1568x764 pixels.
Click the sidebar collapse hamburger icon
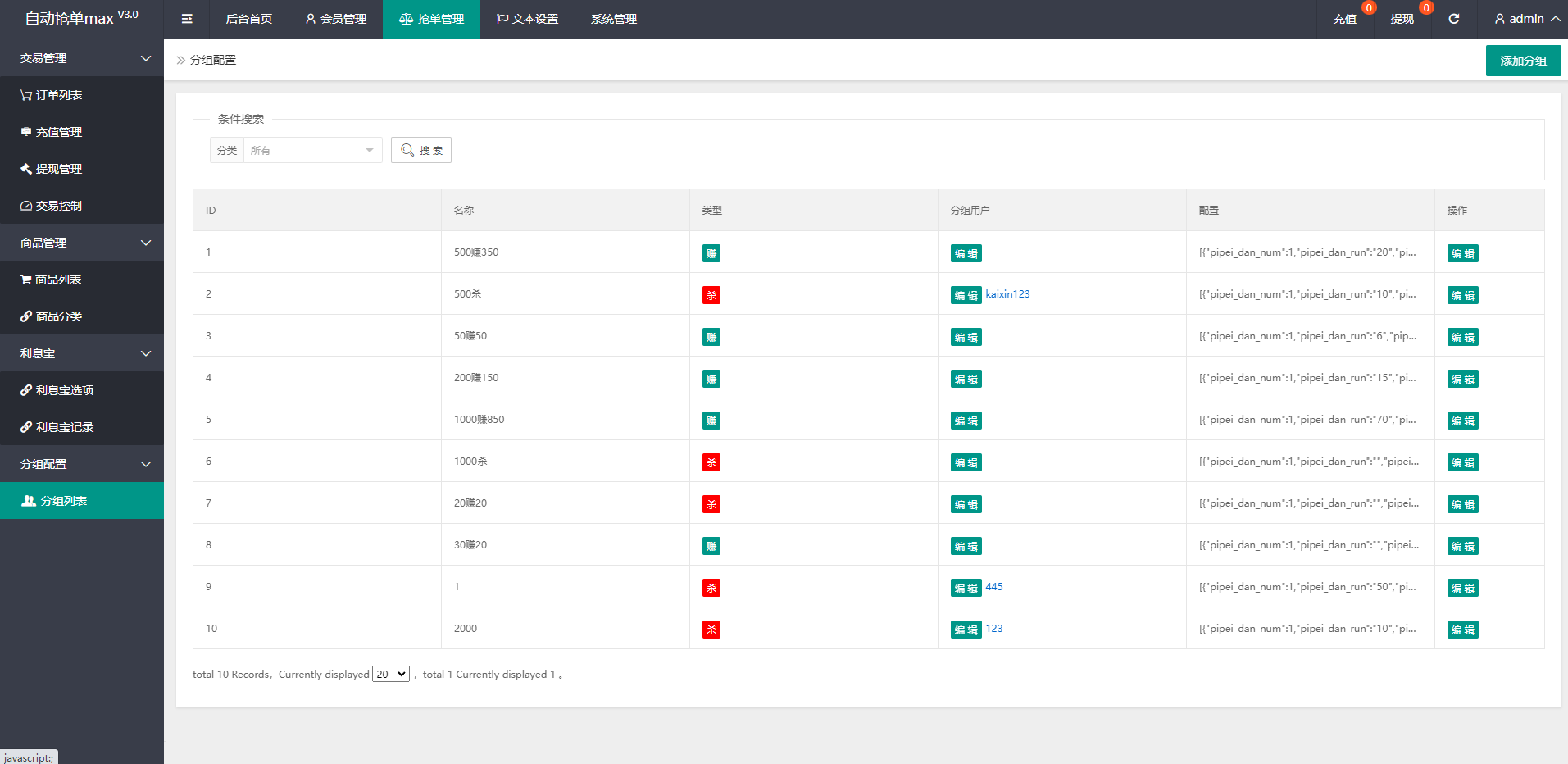(187, 19)
